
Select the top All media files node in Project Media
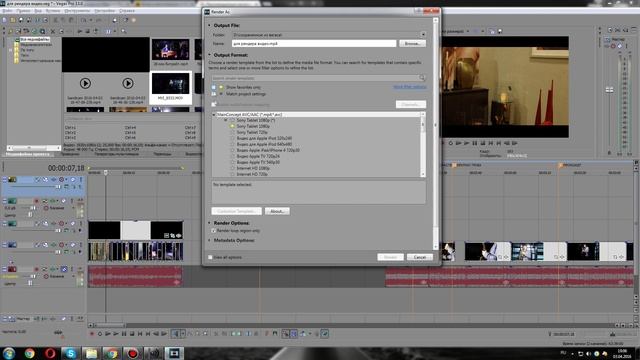[34, 40]
